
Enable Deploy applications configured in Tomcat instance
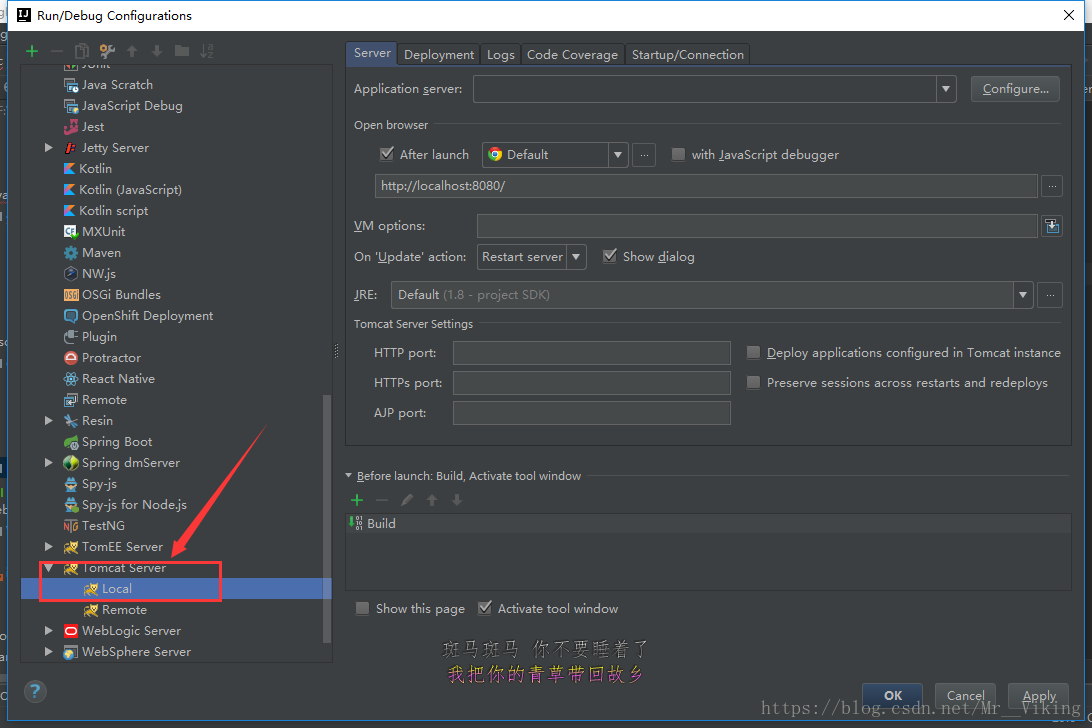pyautogui.click(x=753, y=353)
